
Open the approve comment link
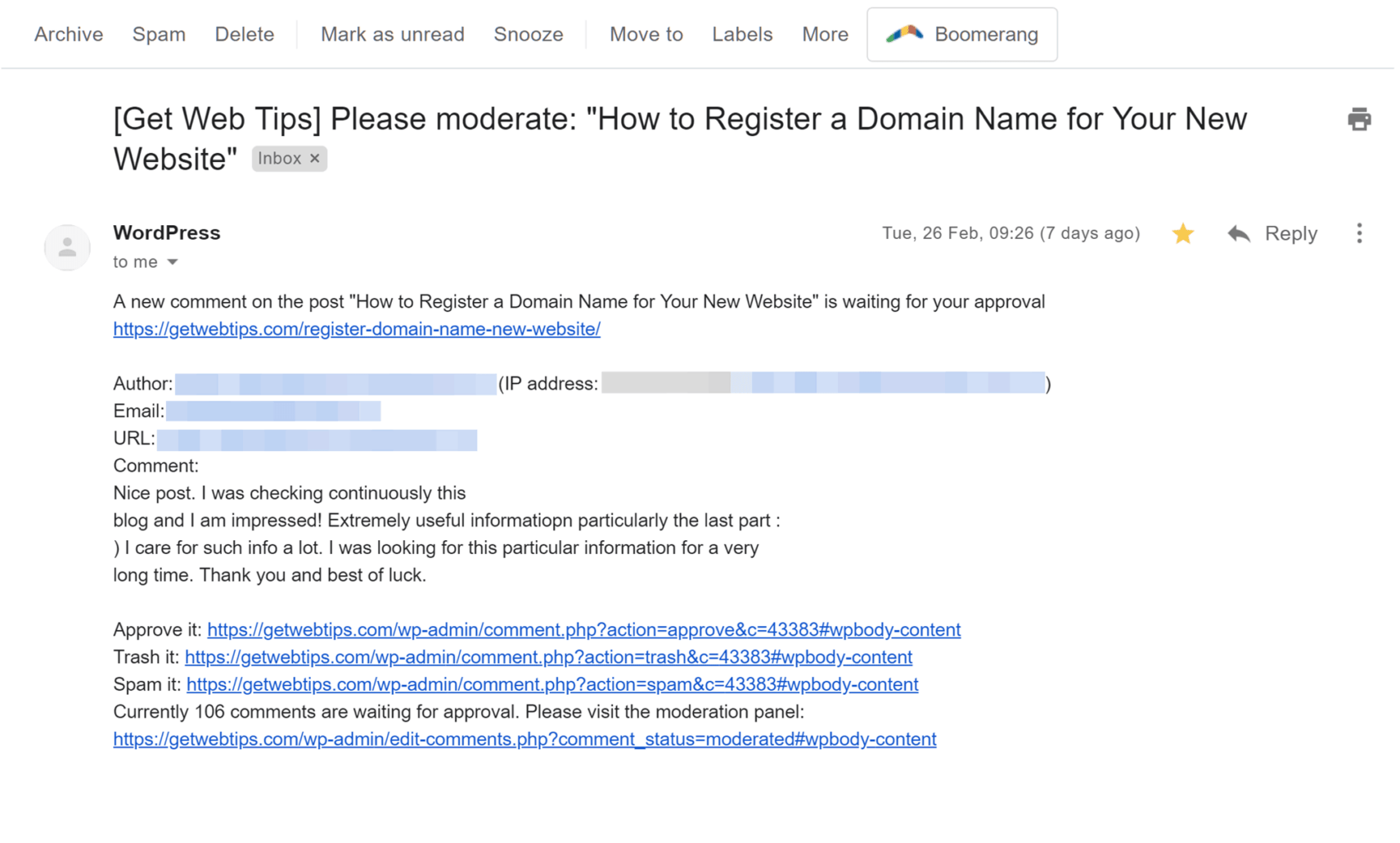pos(584,629)
